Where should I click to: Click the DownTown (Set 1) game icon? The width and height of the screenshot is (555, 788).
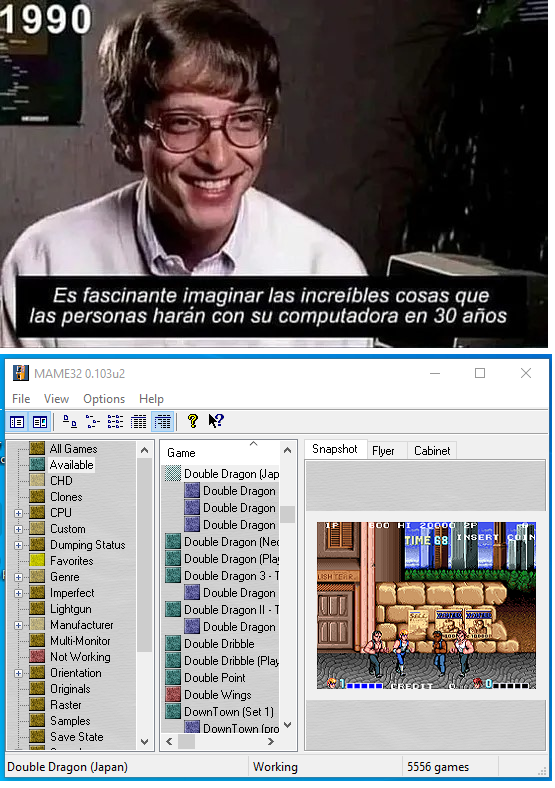tap(173, 712)
